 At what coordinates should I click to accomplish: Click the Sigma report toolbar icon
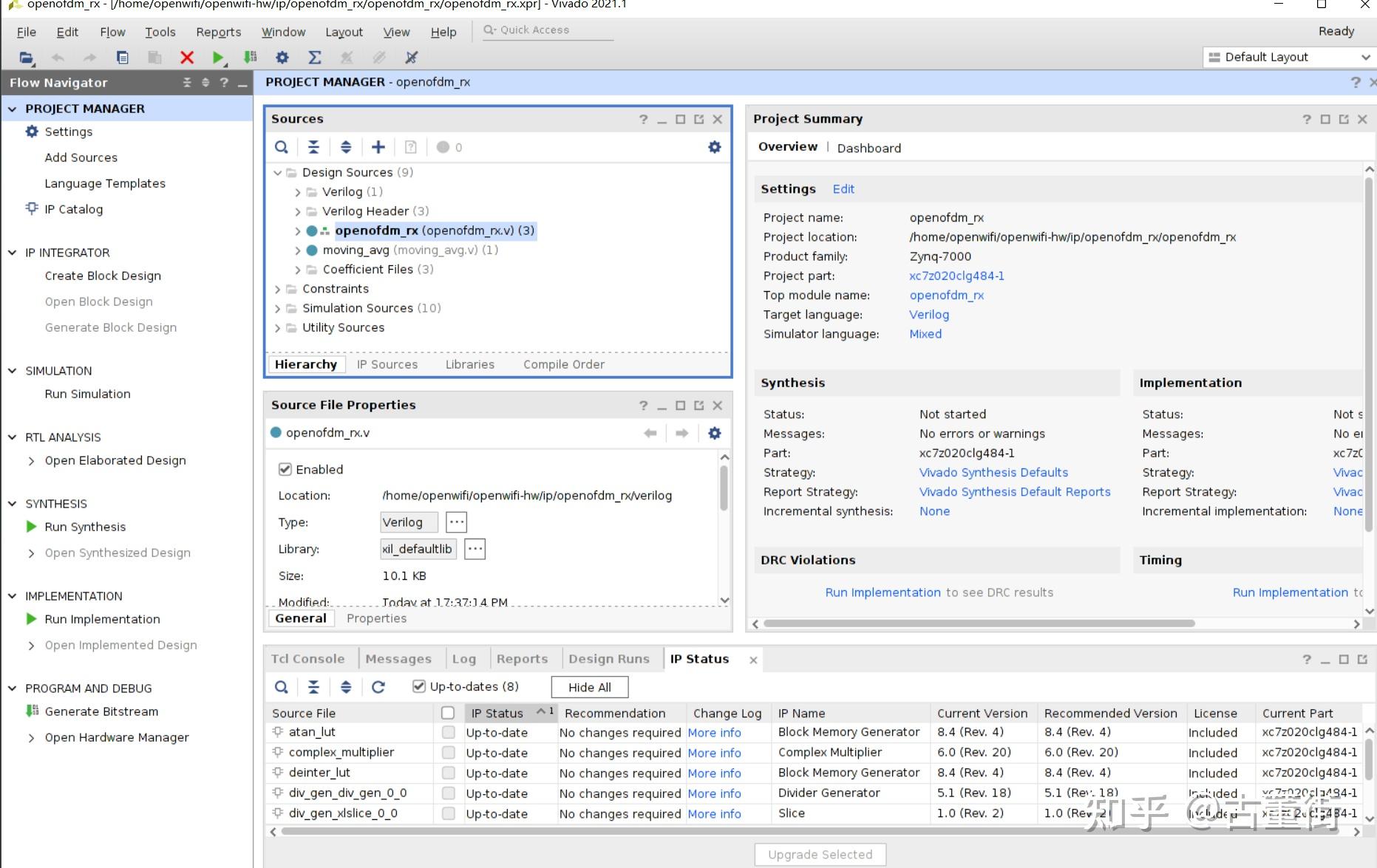314,57
